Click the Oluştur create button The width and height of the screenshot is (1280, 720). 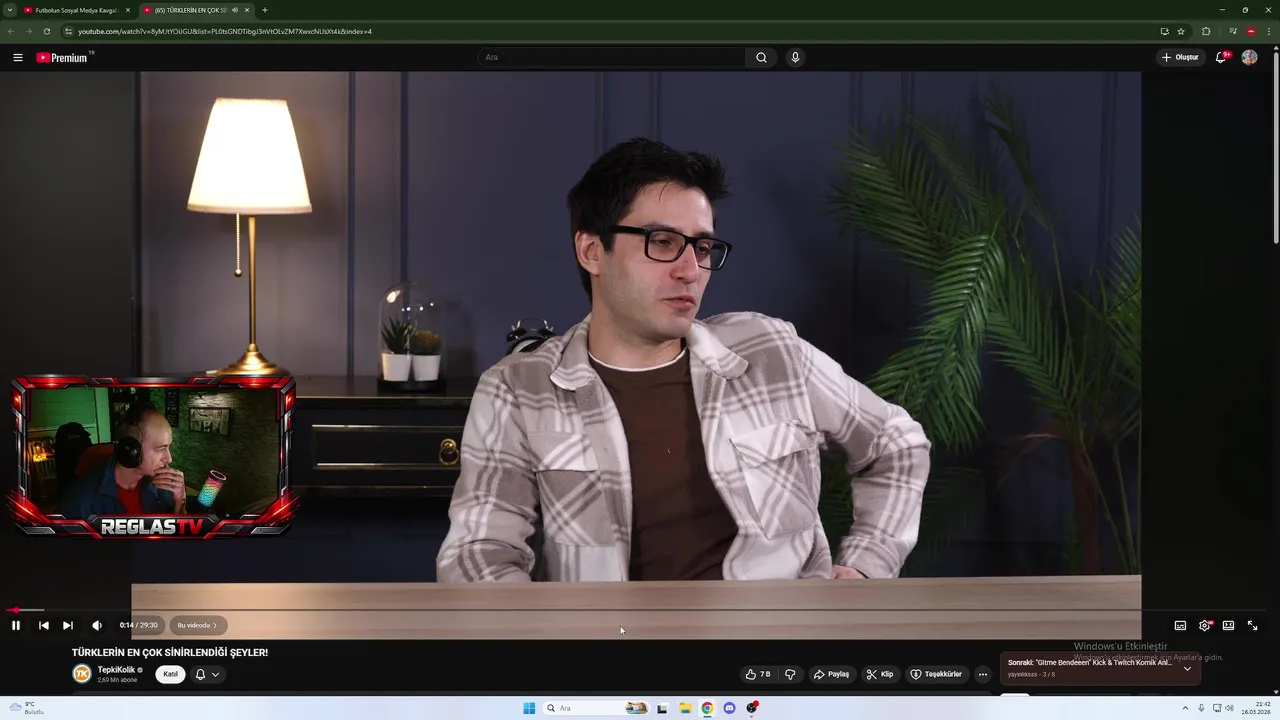pyautogui.click(x=1180, y=57)
